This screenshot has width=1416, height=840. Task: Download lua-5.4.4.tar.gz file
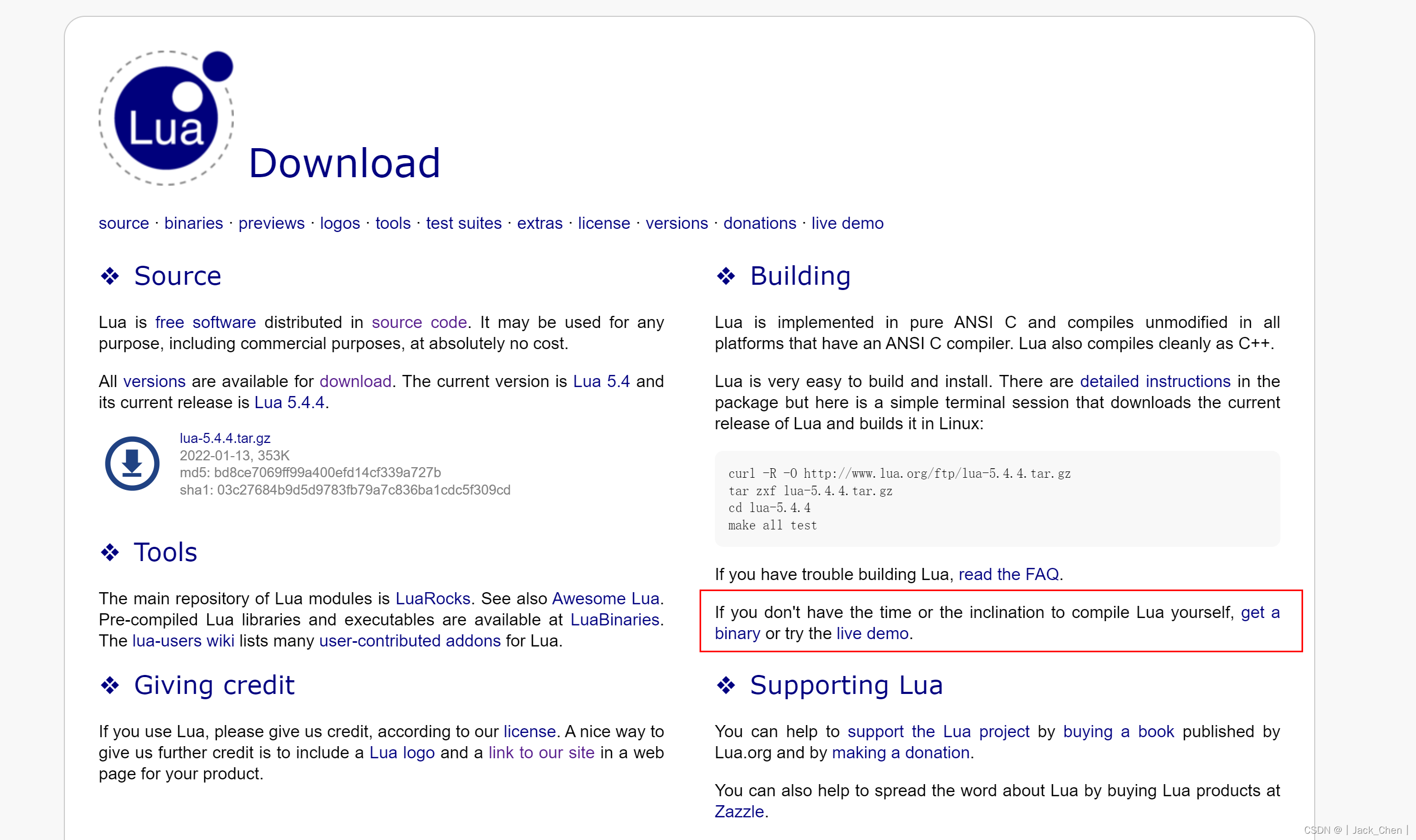pos(225,438)
